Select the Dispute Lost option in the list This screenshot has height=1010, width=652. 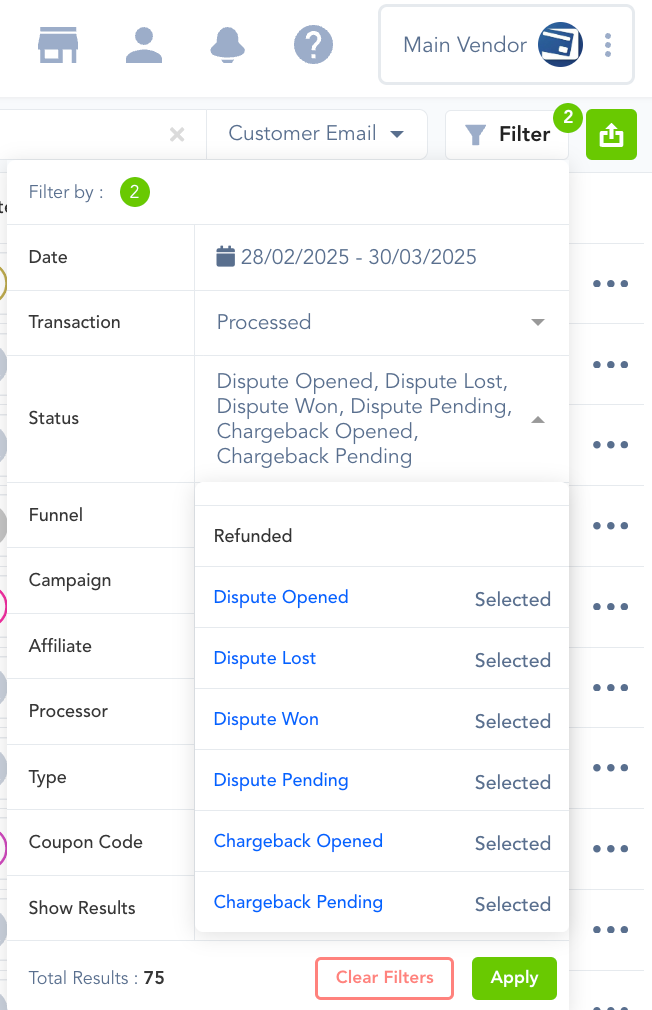(382, 658)
